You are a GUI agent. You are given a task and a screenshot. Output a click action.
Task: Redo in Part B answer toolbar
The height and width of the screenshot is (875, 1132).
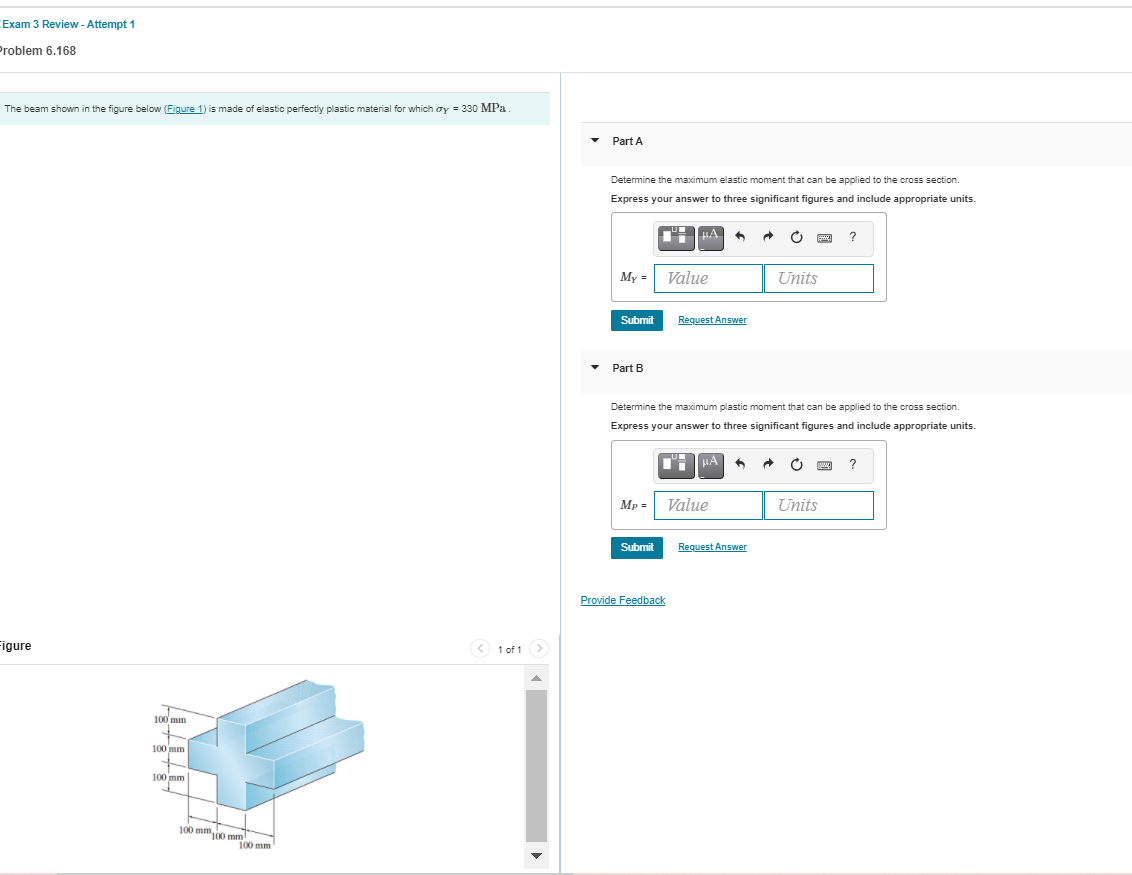click(x=768, y=464)
